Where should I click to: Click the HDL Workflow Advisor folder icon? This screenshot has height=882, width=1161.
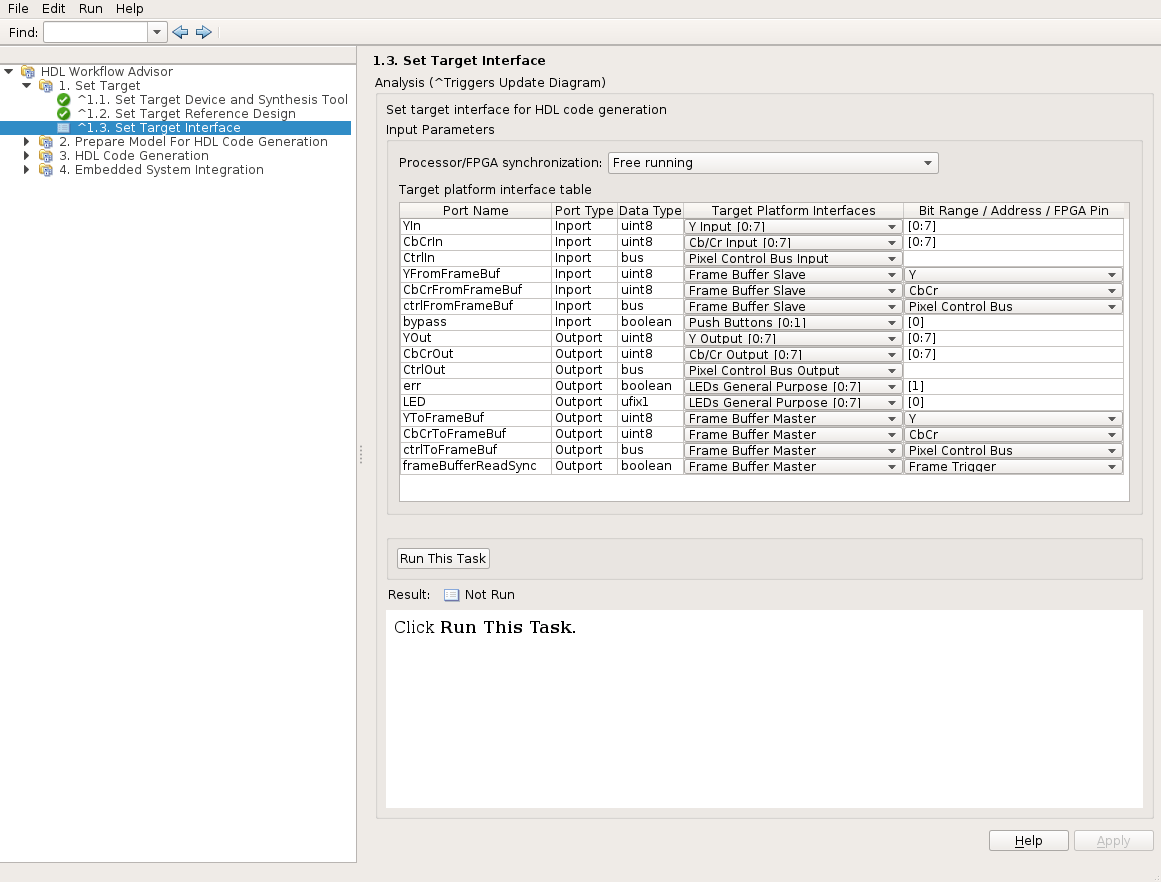[x=28, y=72]
